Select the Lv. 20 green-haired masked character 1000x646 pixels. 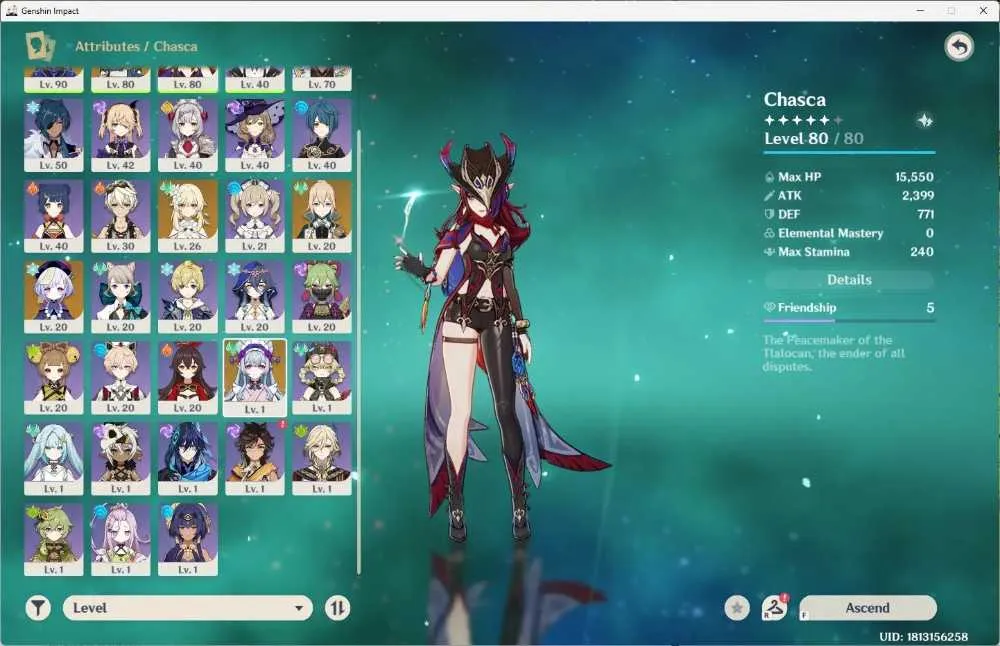pos(321,297)
